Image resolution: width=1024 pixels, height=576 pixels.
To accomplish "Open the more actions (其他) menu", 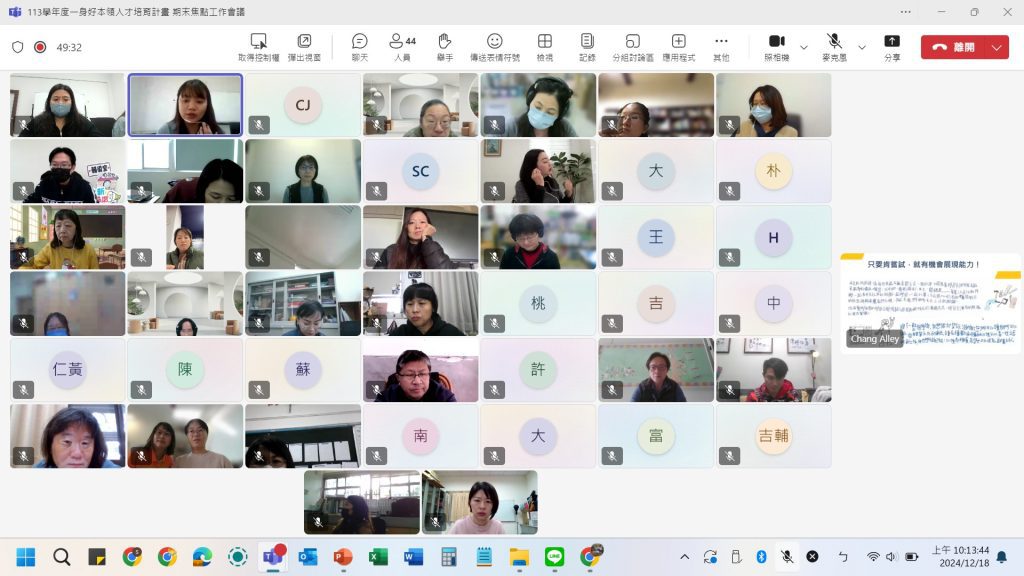I will tap(721, 46).
